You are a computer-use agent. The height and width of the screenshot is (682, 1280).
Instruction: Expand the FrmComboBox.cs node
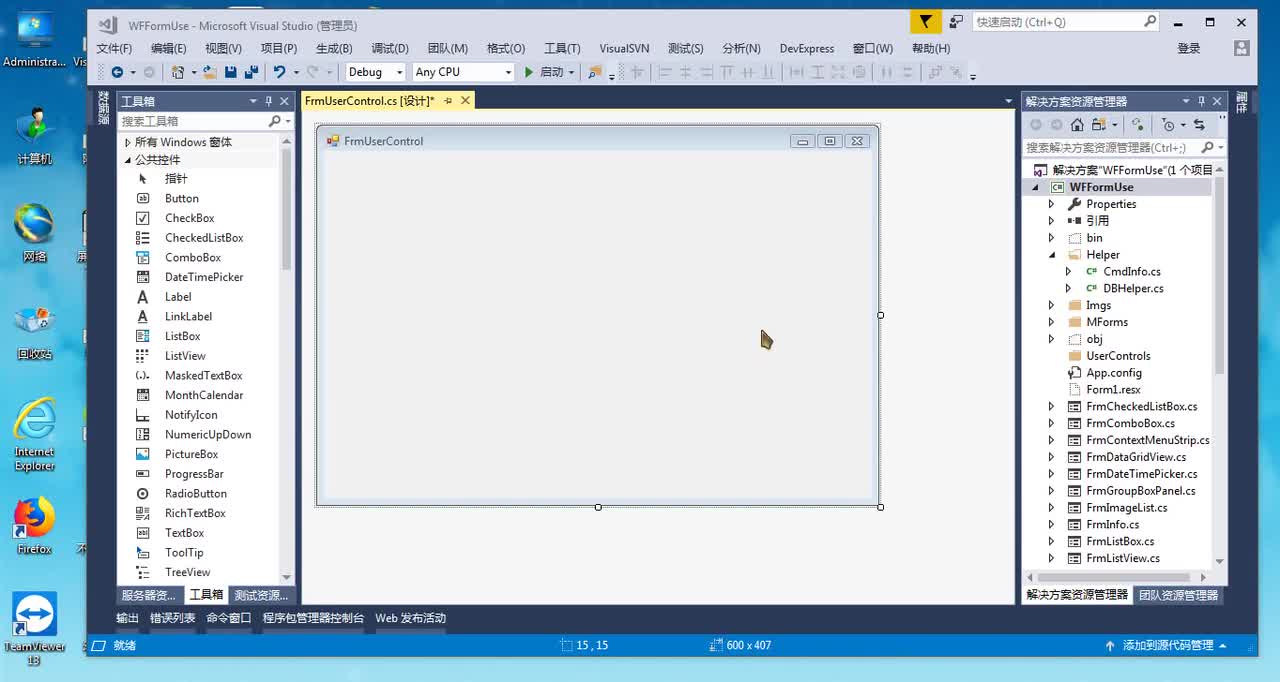click(x=1051, y=424)
